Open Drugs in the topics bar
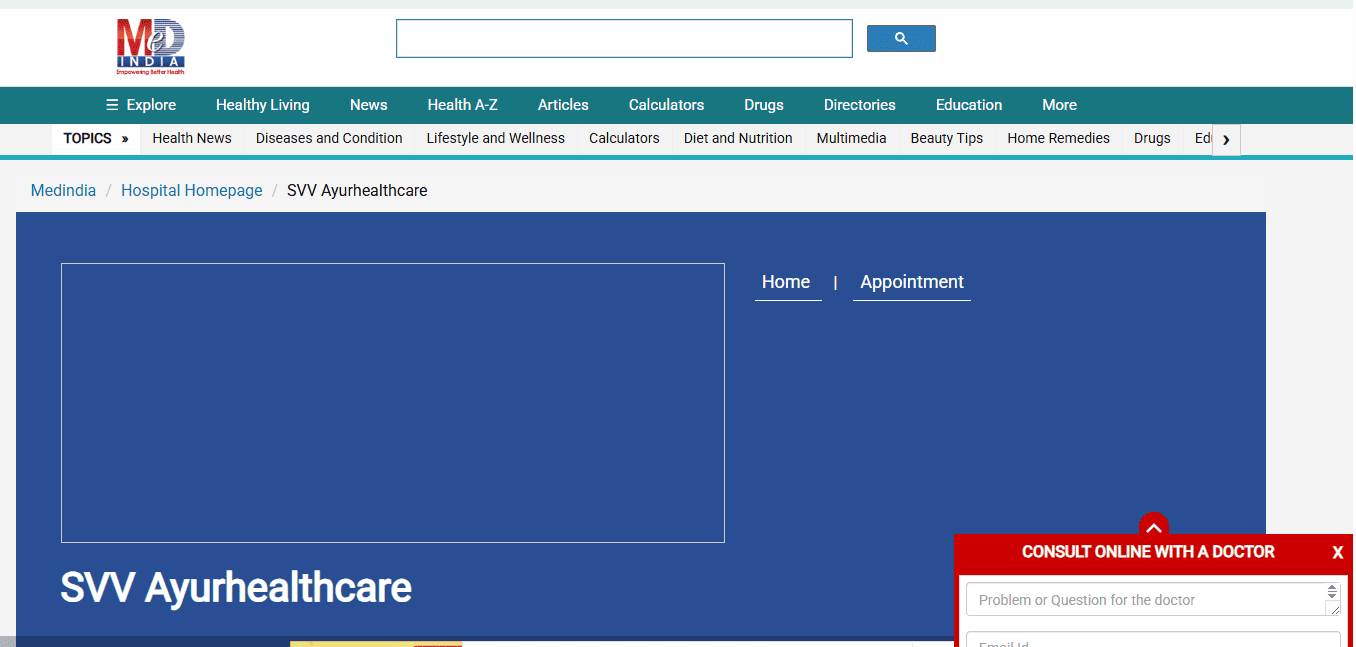The image size is (1356, 647). click(x=1152, y=138)
